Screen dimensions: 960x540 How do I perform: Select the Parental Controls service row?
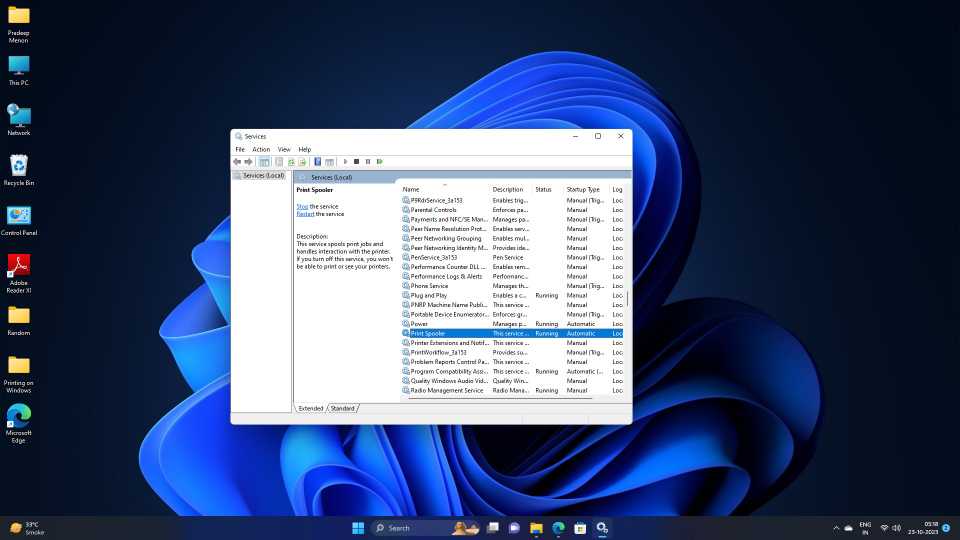(512, 210)
